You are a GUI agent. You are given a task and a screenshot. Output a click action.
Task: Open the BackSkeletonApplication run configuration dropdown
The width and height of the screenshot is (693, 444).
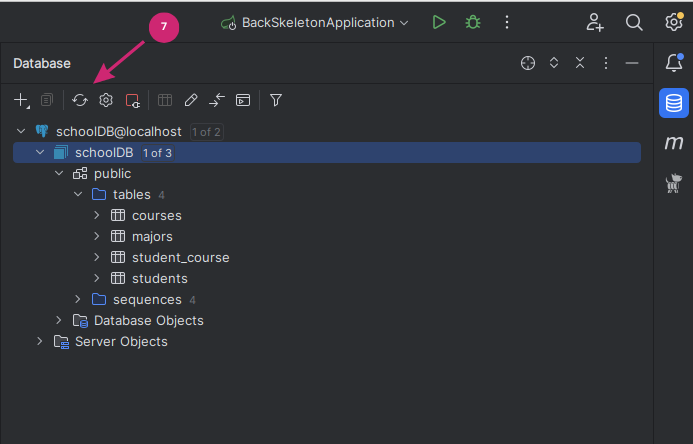tap(315, 23)
